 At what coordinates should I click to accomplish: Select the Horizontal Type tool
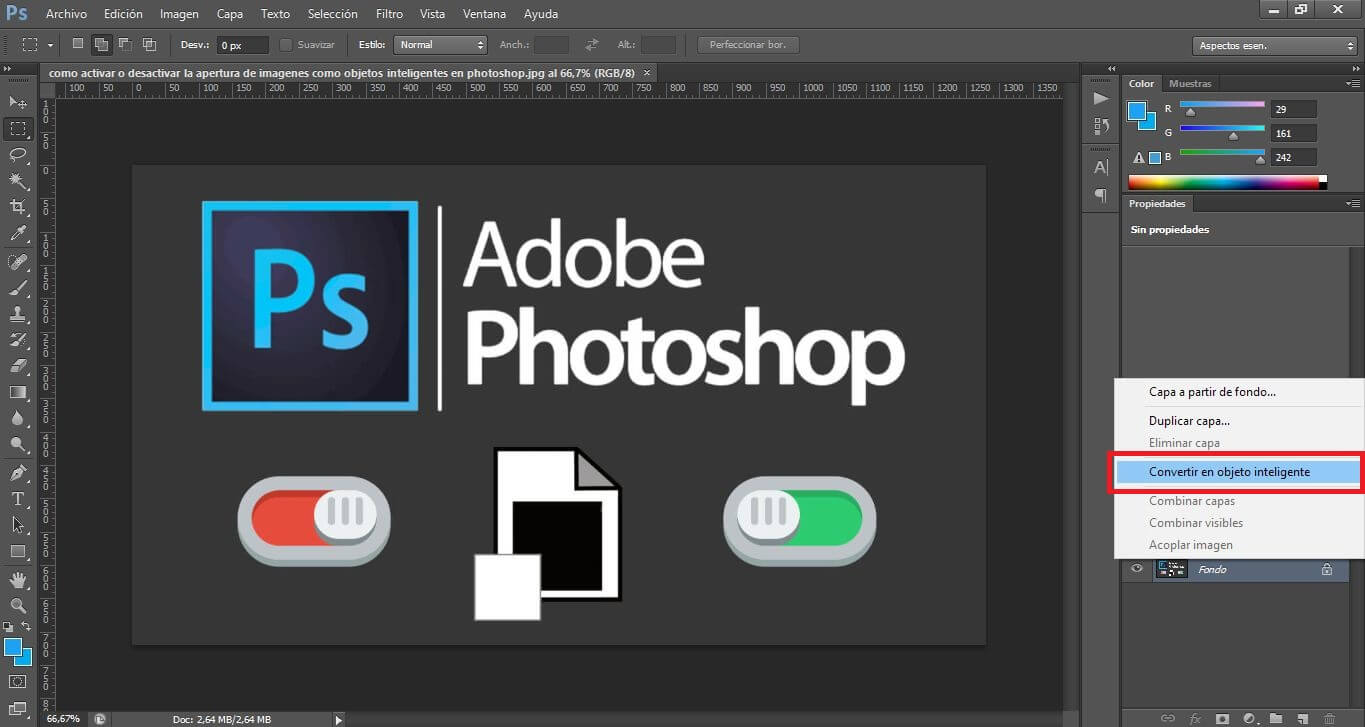click(18, 499)
